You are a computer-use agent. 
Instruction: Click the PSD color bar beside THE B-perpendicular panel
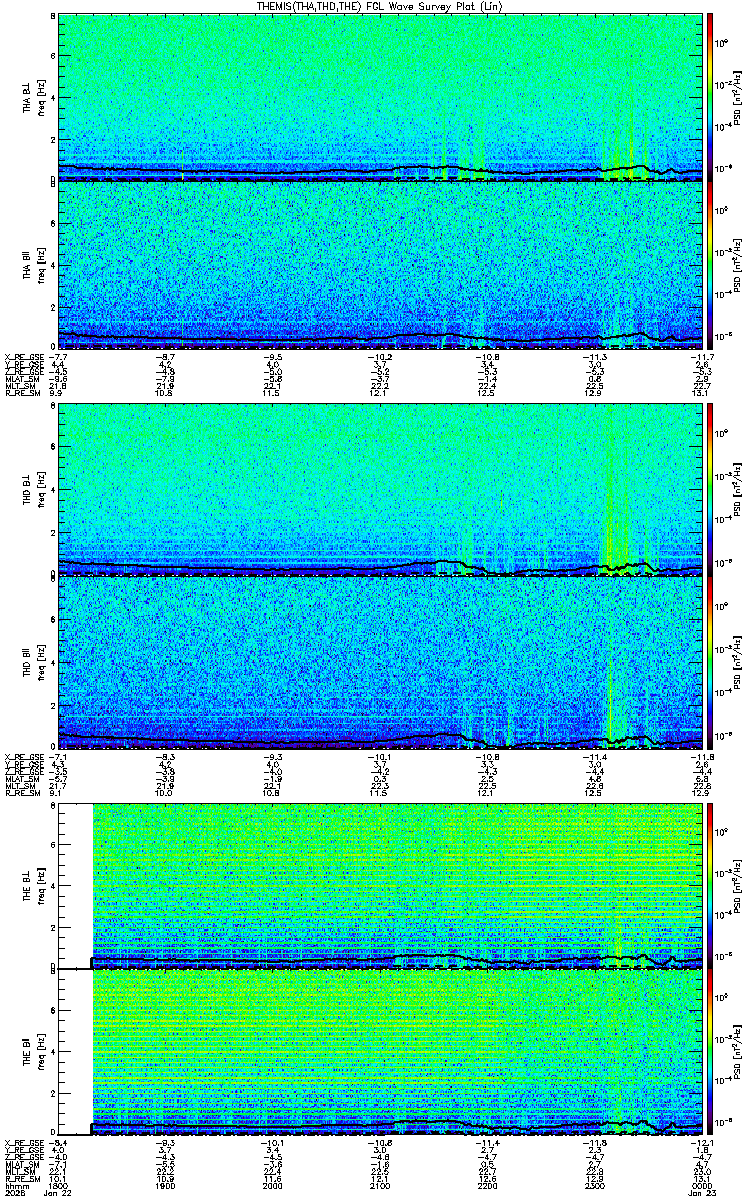(x=711, y=886)
